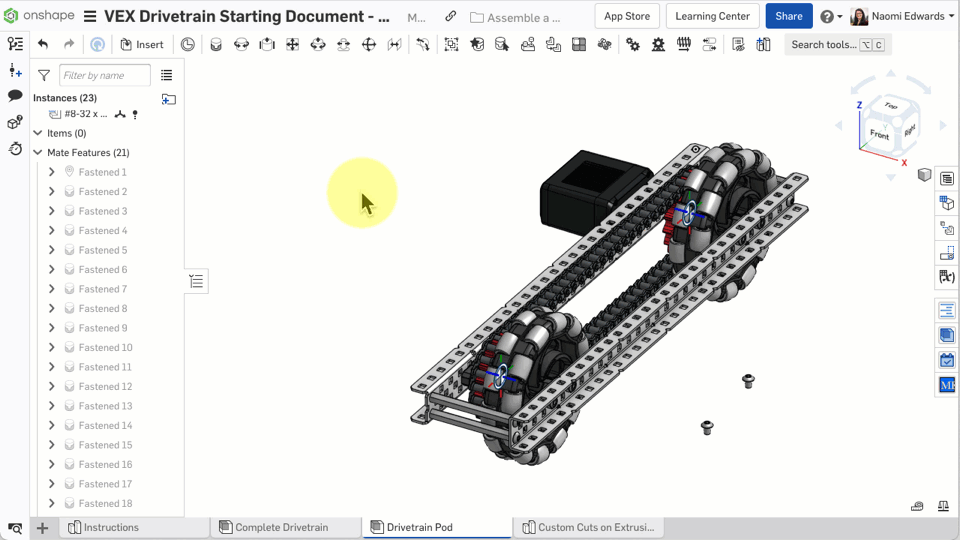This screenshot has width=960, height=540.
Task: Select the Fastened mate tool icon
Action: pyautogui.click(x=215, y=44)
